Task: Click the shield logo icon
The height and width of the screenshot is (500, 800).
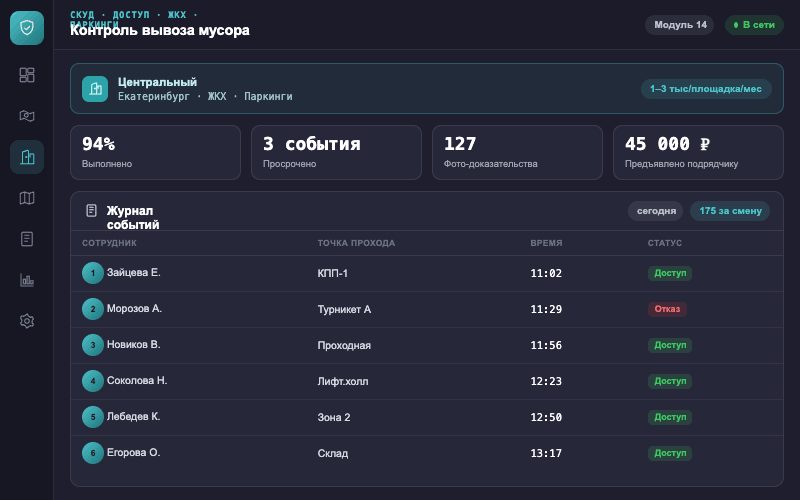Action: (x=27, y=28)
